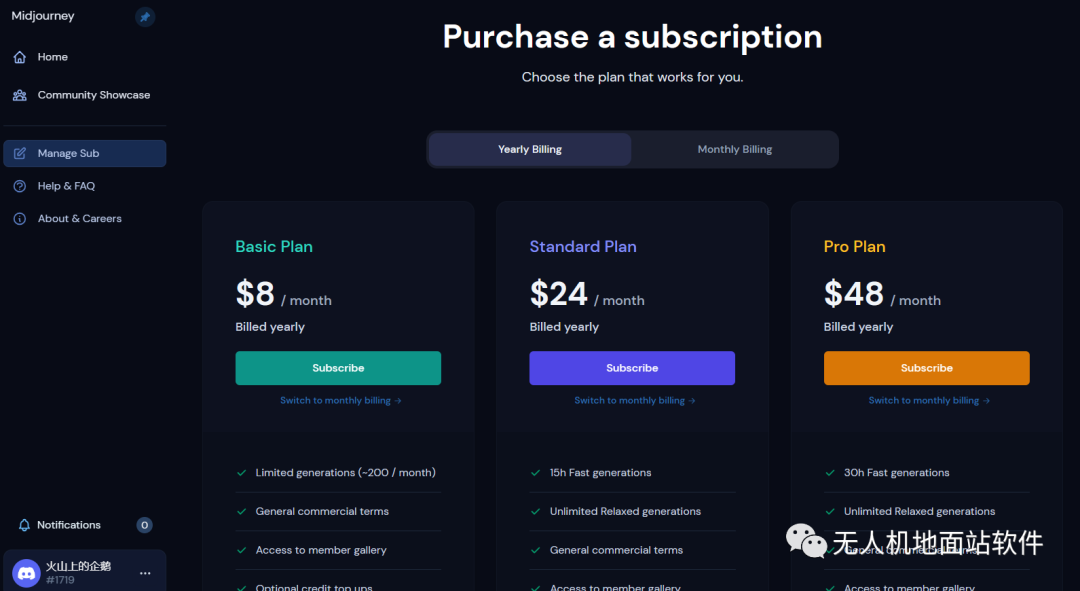
Task: Open the user account options ellipsis
Action: [145, 573]
